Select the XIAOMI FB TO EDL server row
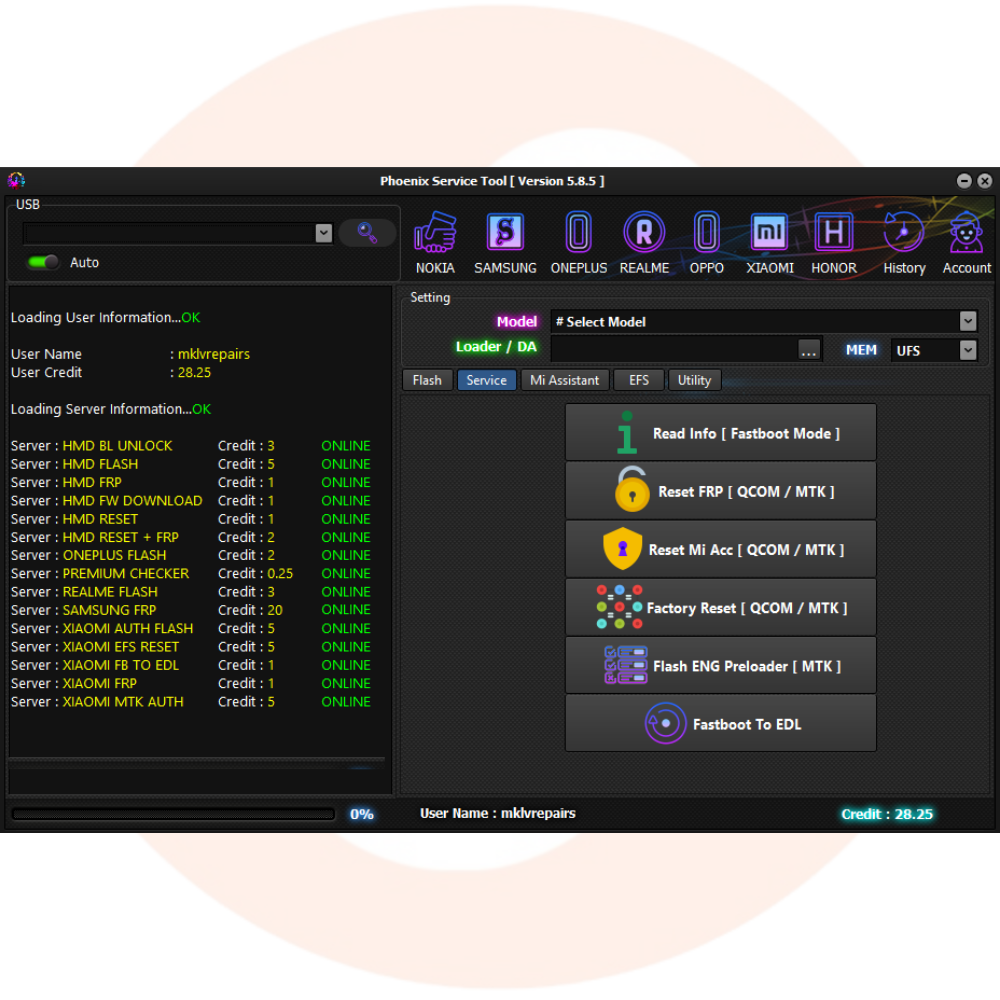Image resolution: width=1000 pixels, height=1000 pixels. (191, 665)
